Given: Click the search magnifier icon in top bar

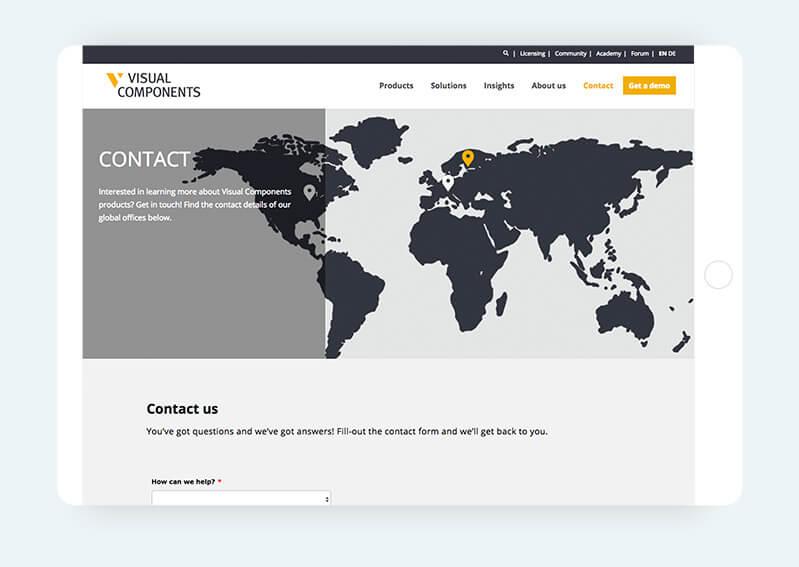Looking at the screenshot, I should click(x=505, y=53).
